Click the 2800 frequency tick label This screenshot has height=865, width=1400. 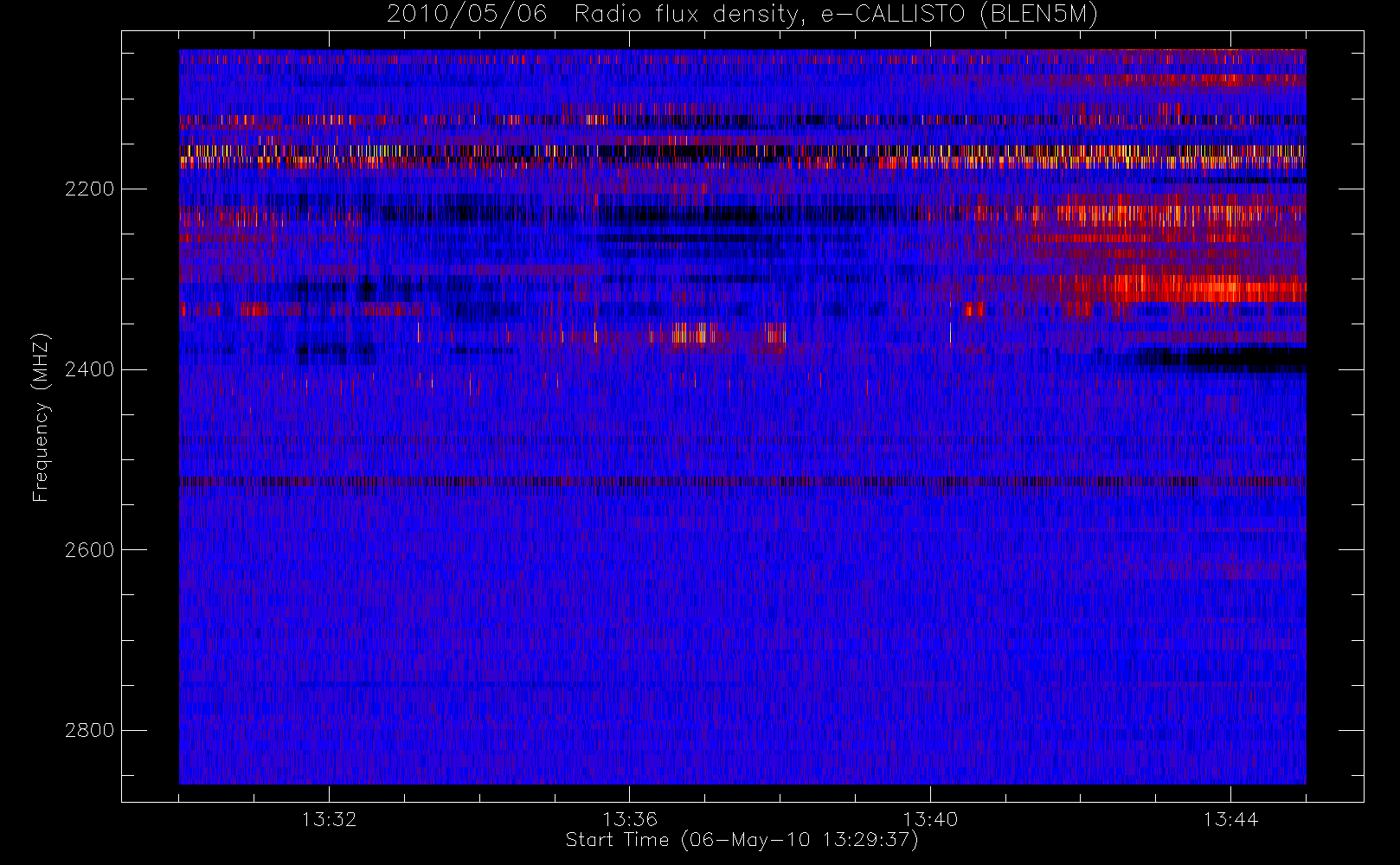coord(89,731)
